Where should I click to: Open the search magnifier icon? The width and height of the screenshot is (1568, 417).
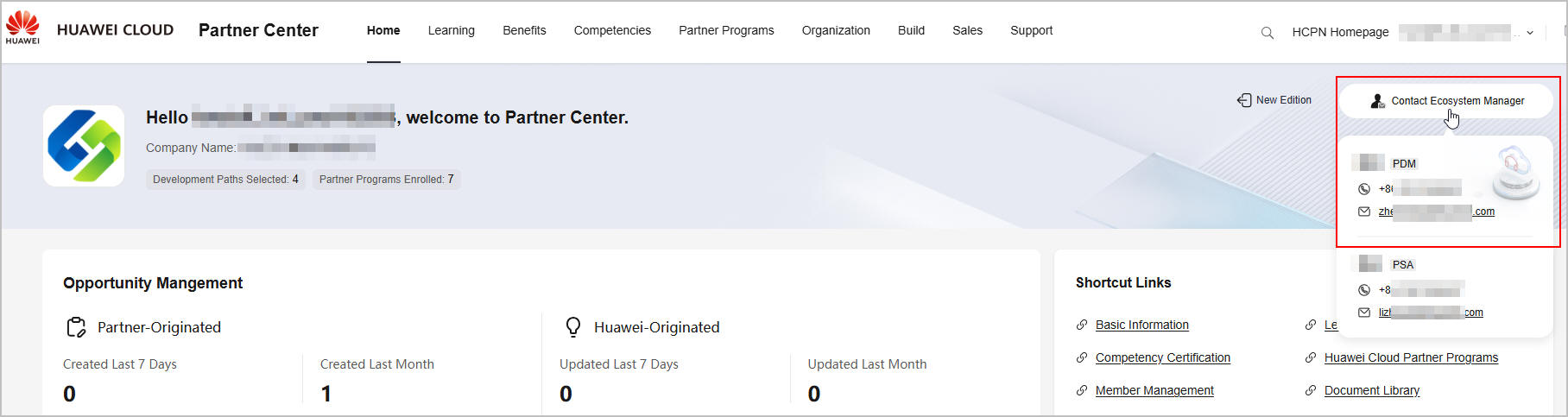tap(1267, 33)
